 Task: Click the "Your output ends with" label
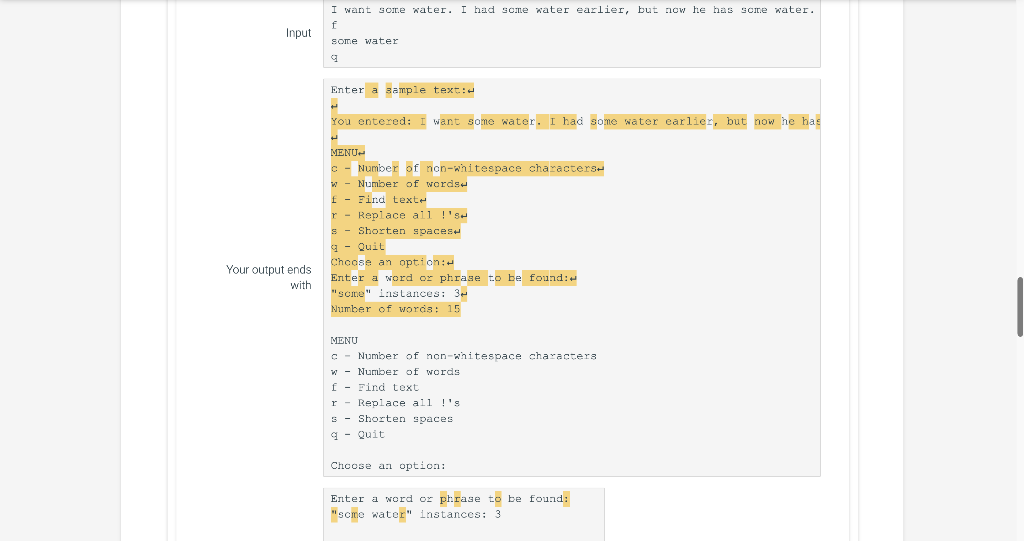click(x=269, y=278)
